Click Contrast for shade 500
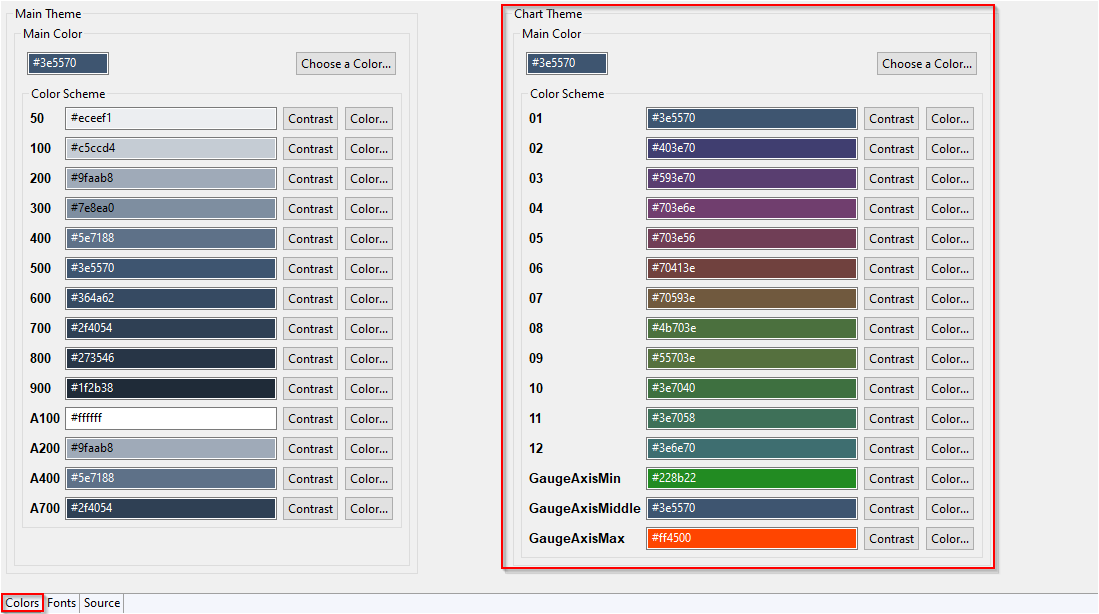1099x614 pixels. (x=310, y=268)
